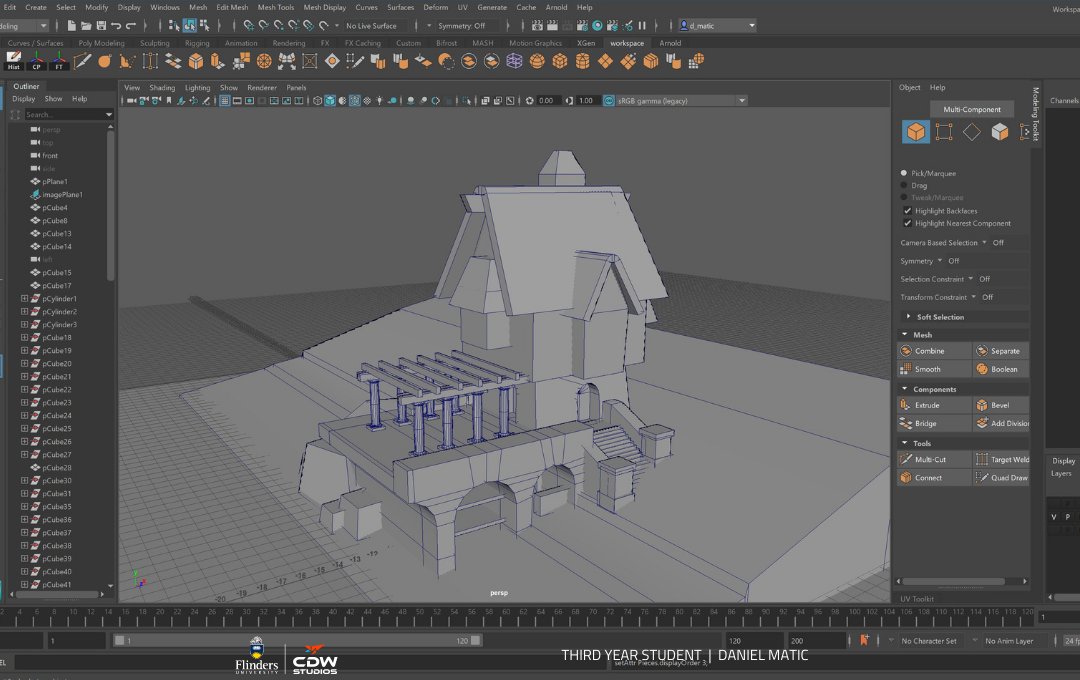Switch to Poly Modeling shelf tab
The width and height of the screenshot is (1080, 680).
click(x=101, y=43)
